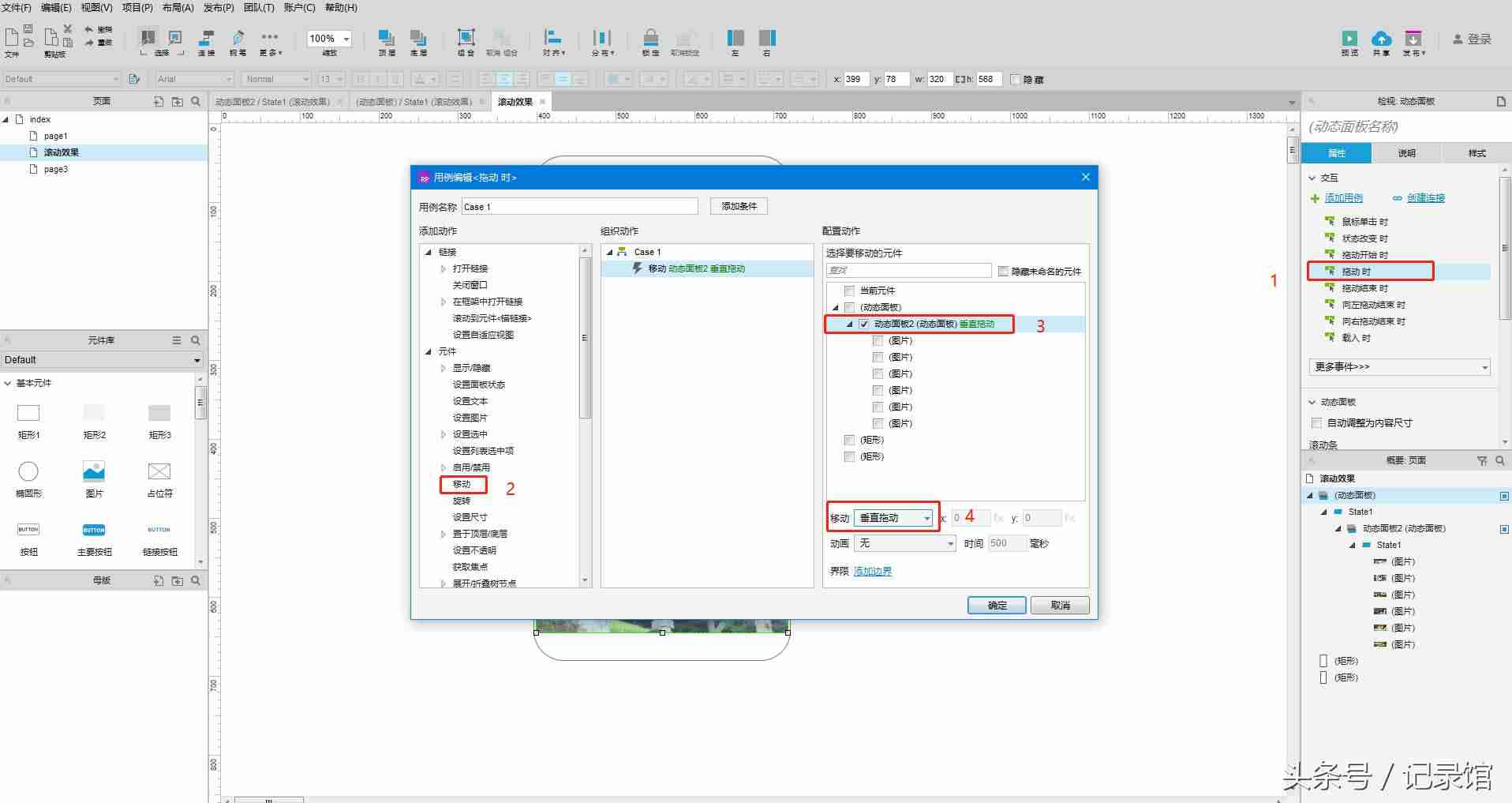
Task: Check the first (矩形) checkbox
Action: point(850,440)
